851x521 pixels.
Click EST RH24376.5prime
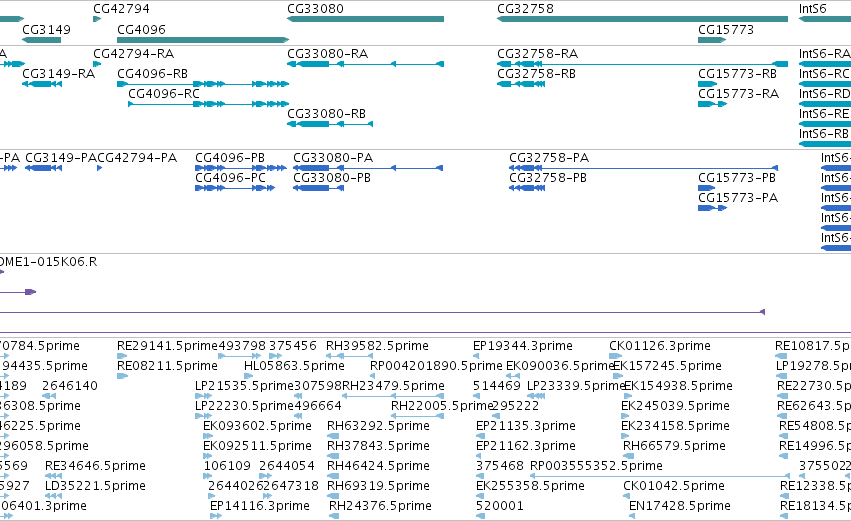coord(380,506)
